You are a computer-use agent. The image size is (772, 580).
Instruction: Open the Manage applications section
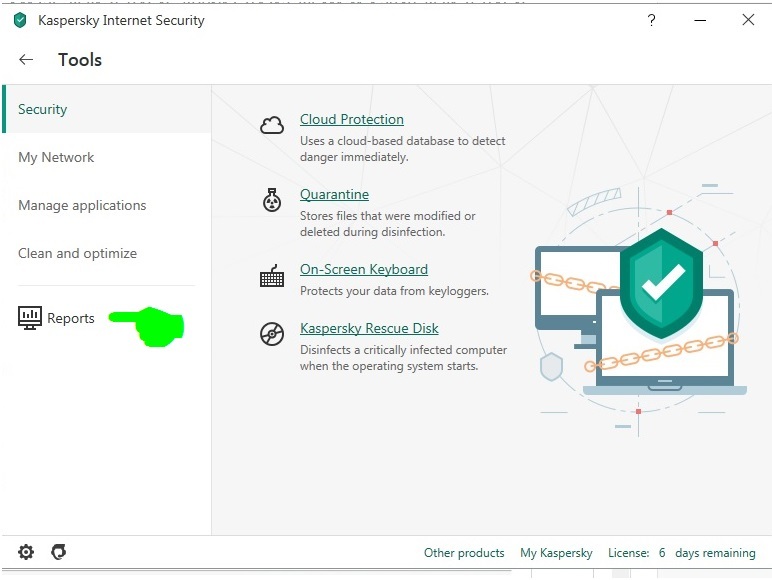click(x=82, y=205)
